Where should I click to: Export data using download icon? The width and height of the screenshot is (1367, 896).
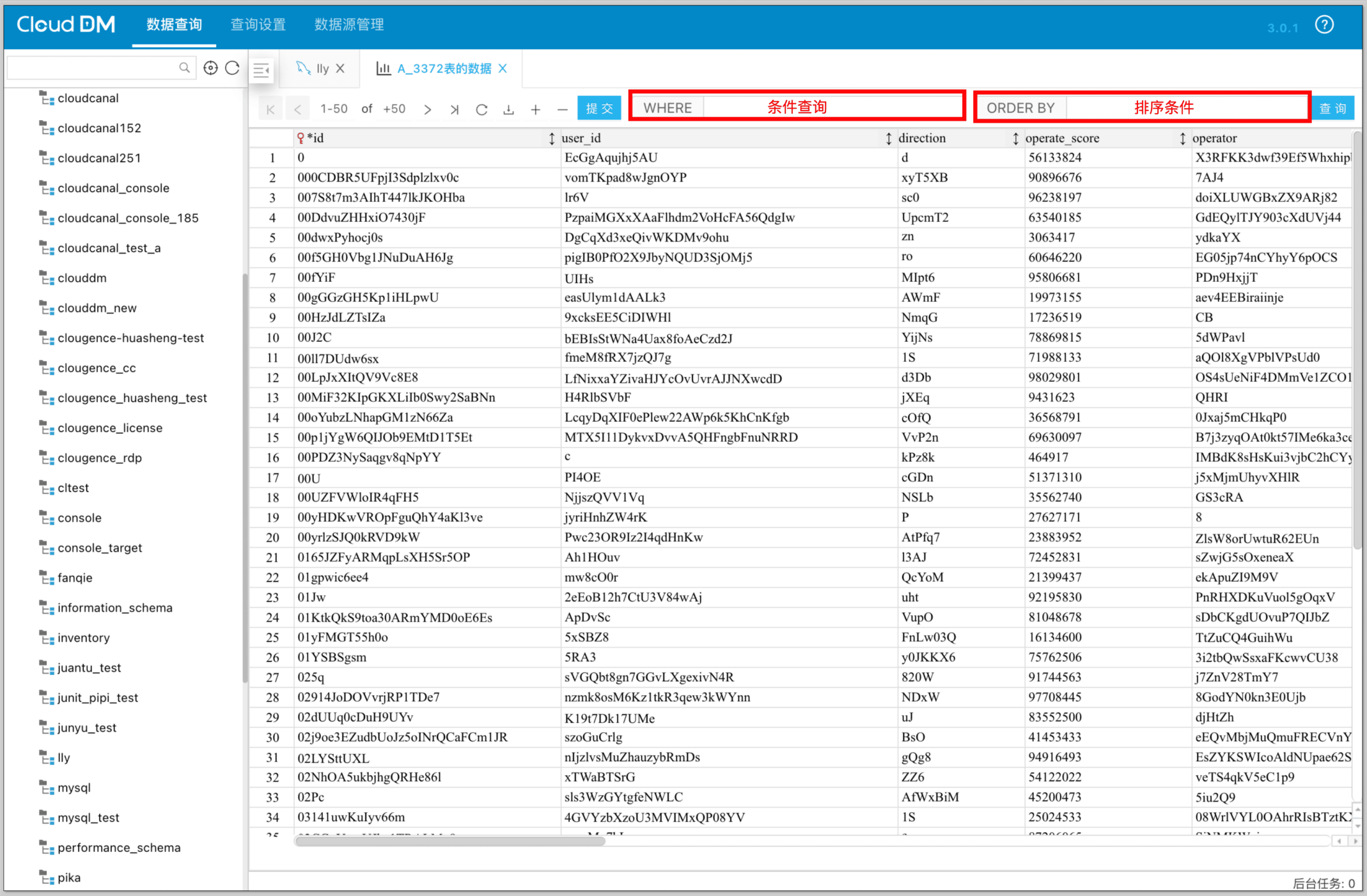508,109
